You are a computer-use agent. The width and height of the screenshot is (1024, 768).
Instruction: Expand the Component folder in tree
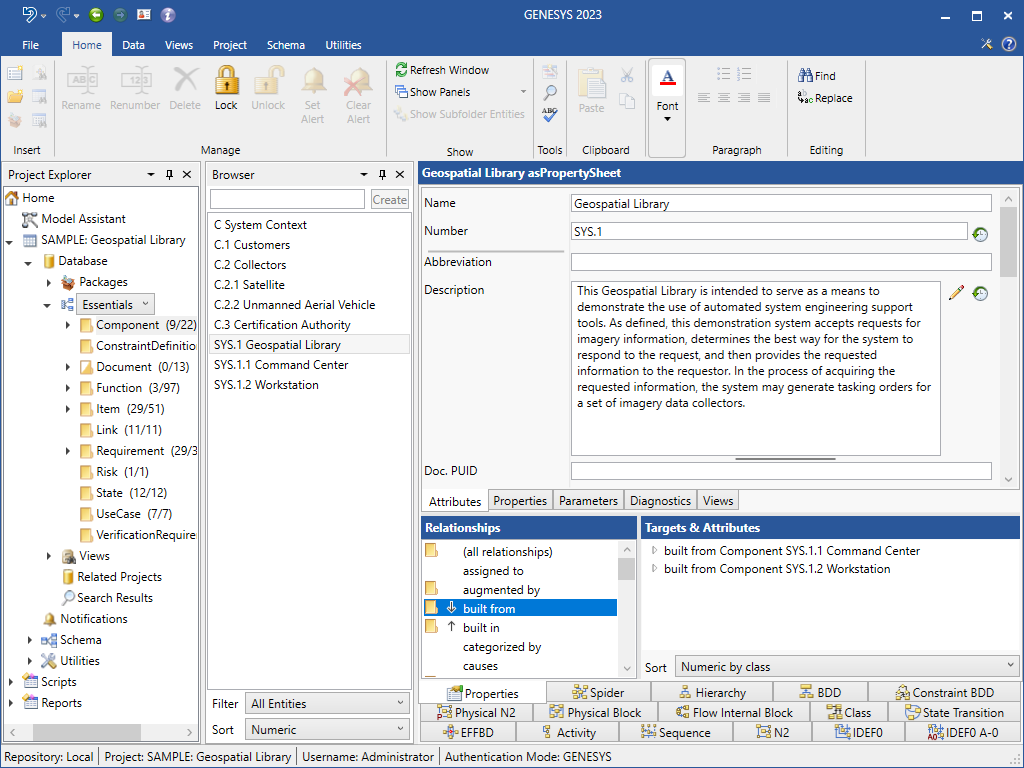[x=67, y=325]
